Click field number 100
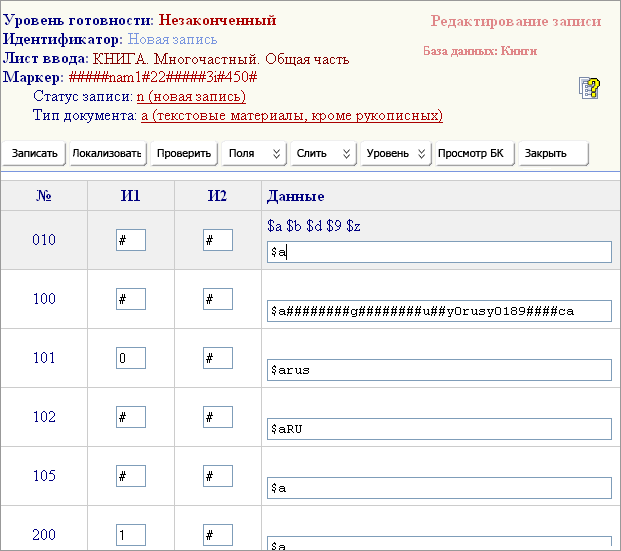This screenshot has height=551, width=621. [x=44, y=299]
